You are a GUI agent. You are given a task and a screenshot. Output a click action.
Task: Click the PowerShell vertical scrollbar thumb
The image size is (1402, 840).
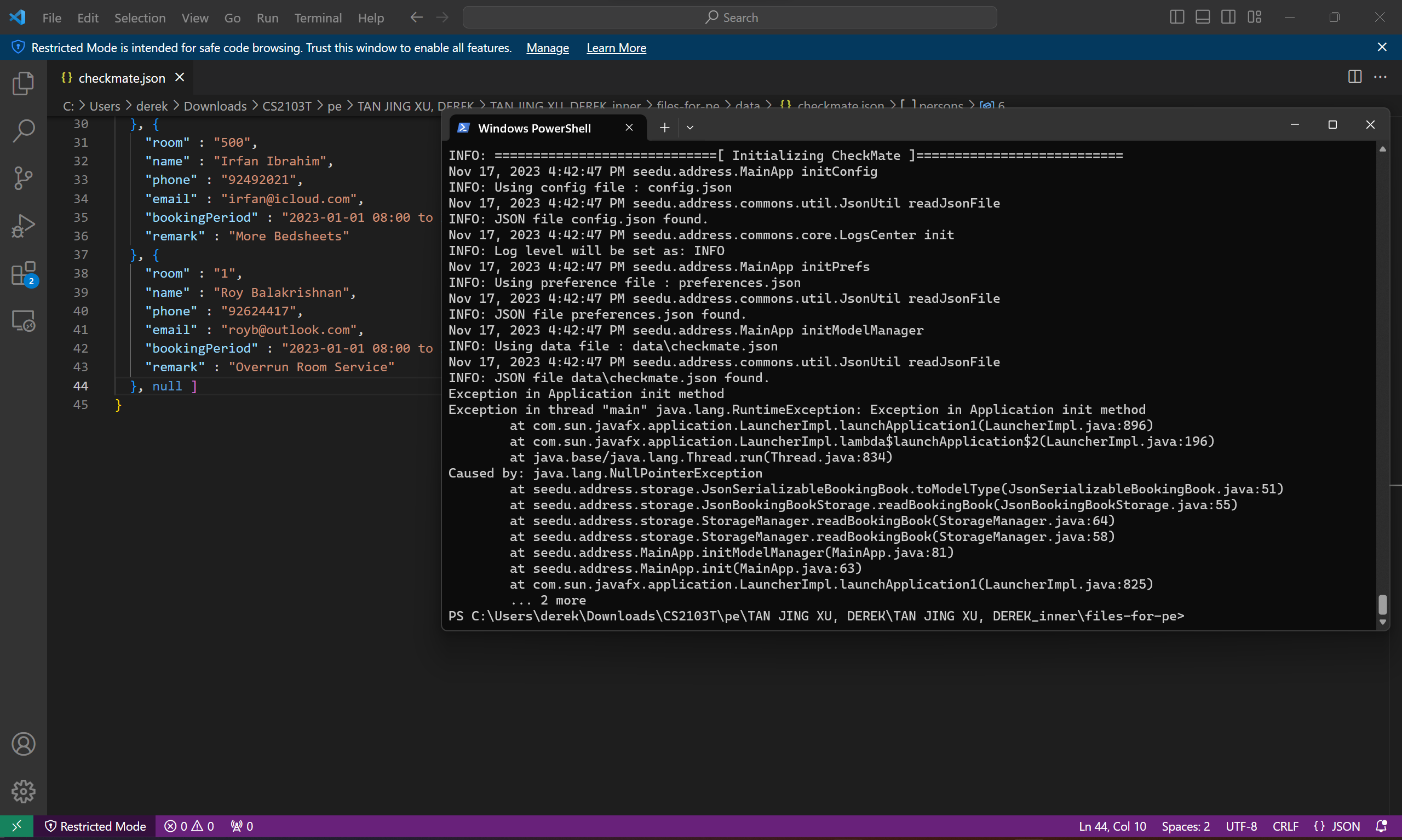(1382, 605)
